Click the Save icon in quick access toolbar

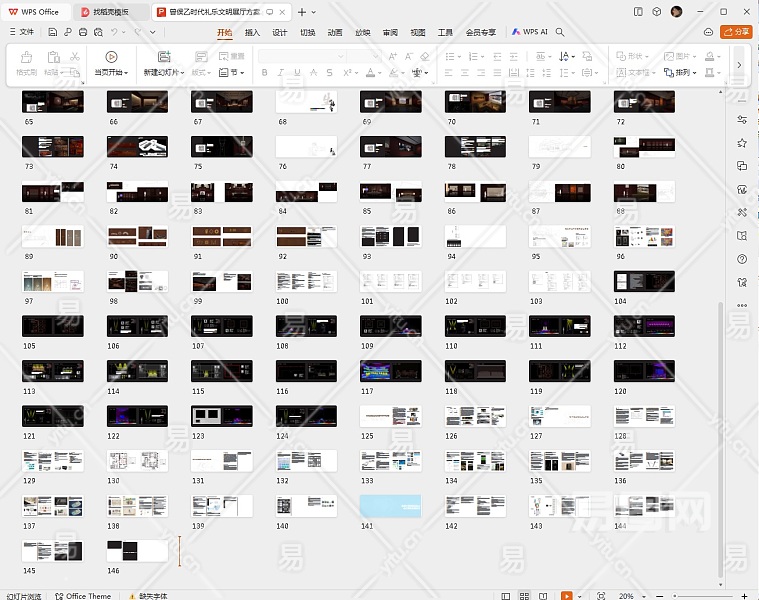pos(54,32)
